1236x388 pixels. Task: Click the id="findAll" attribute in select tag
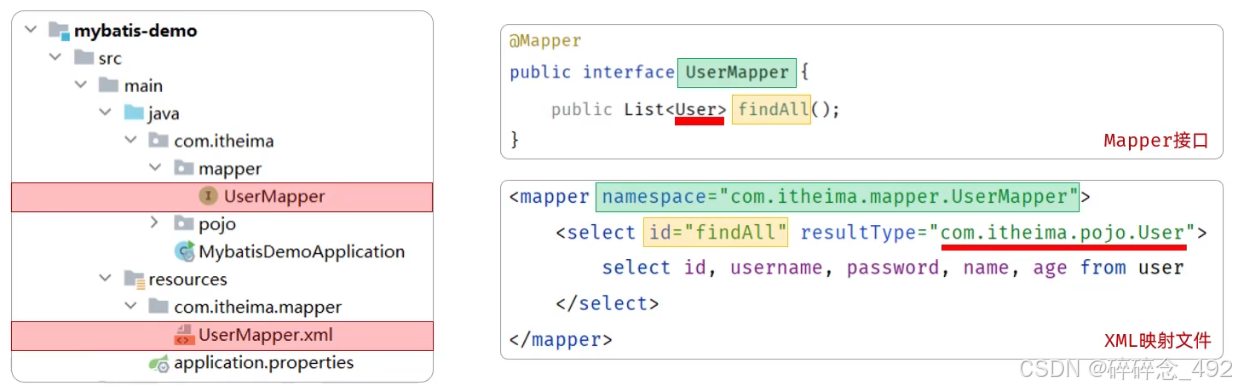tap(715, 233)
